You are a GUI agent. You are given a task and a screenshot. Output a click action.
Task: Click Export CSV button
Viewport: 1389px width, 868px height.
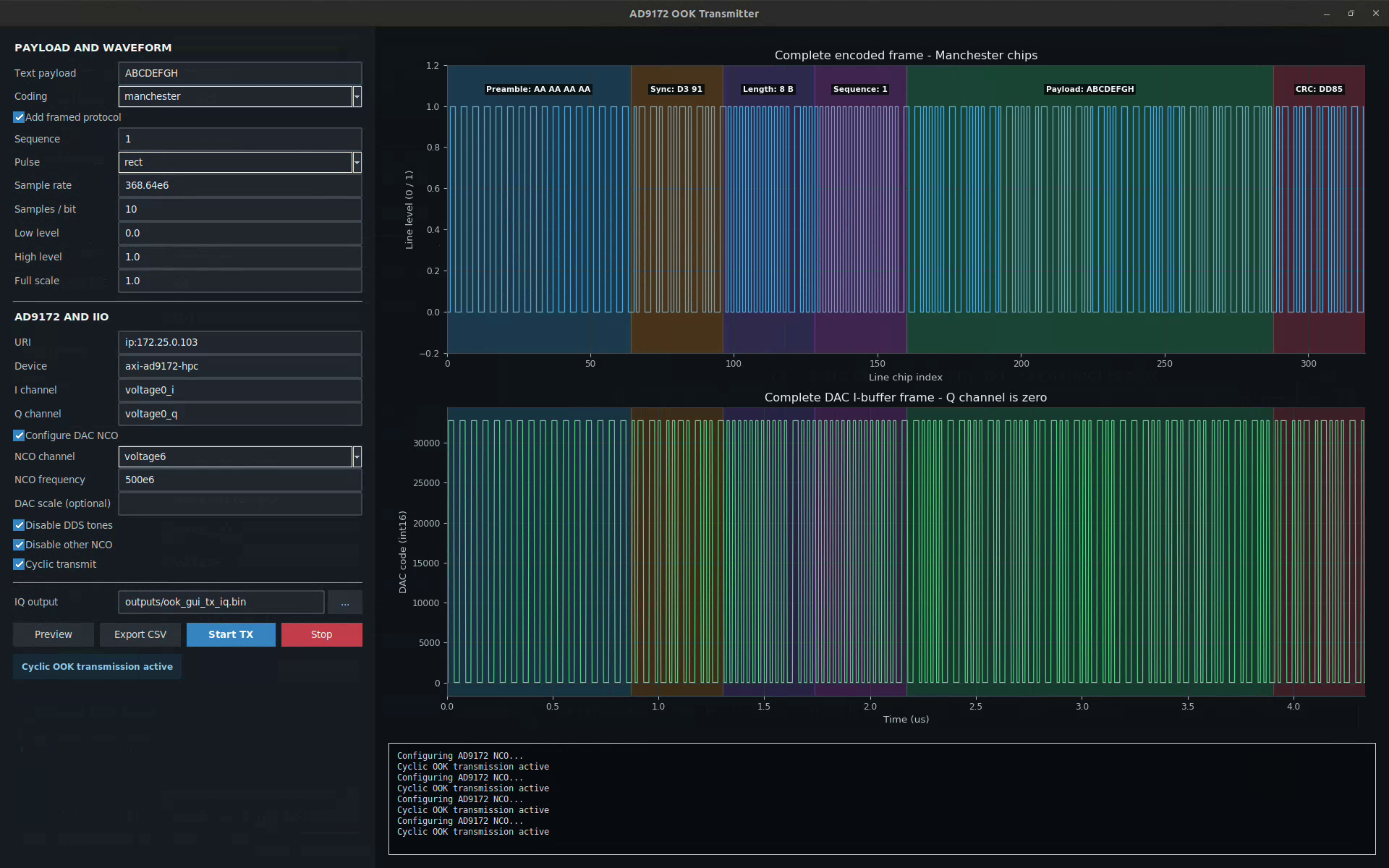140,634
